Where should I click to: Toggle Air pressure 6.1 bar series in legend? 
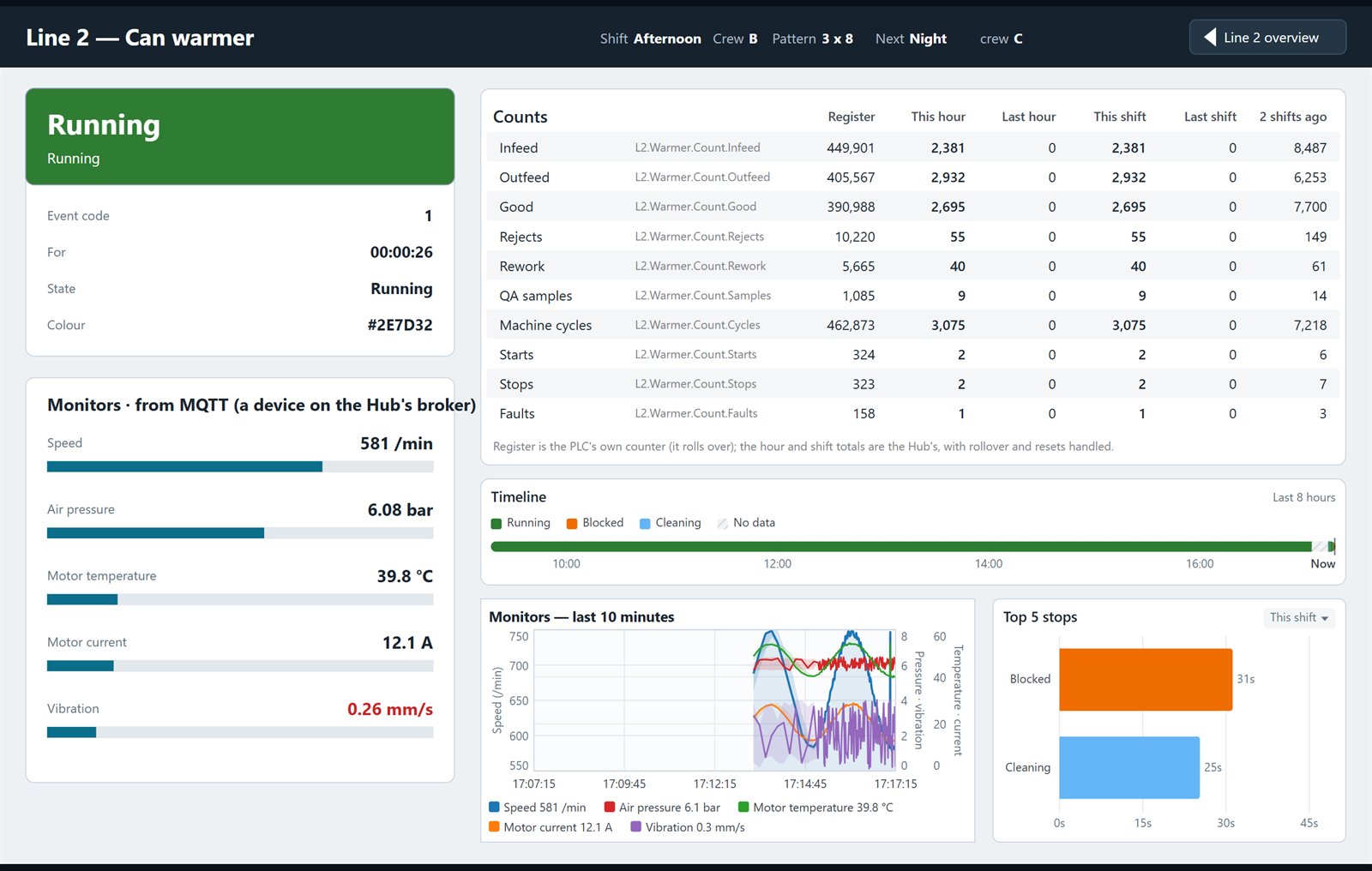tap(662, 808)
